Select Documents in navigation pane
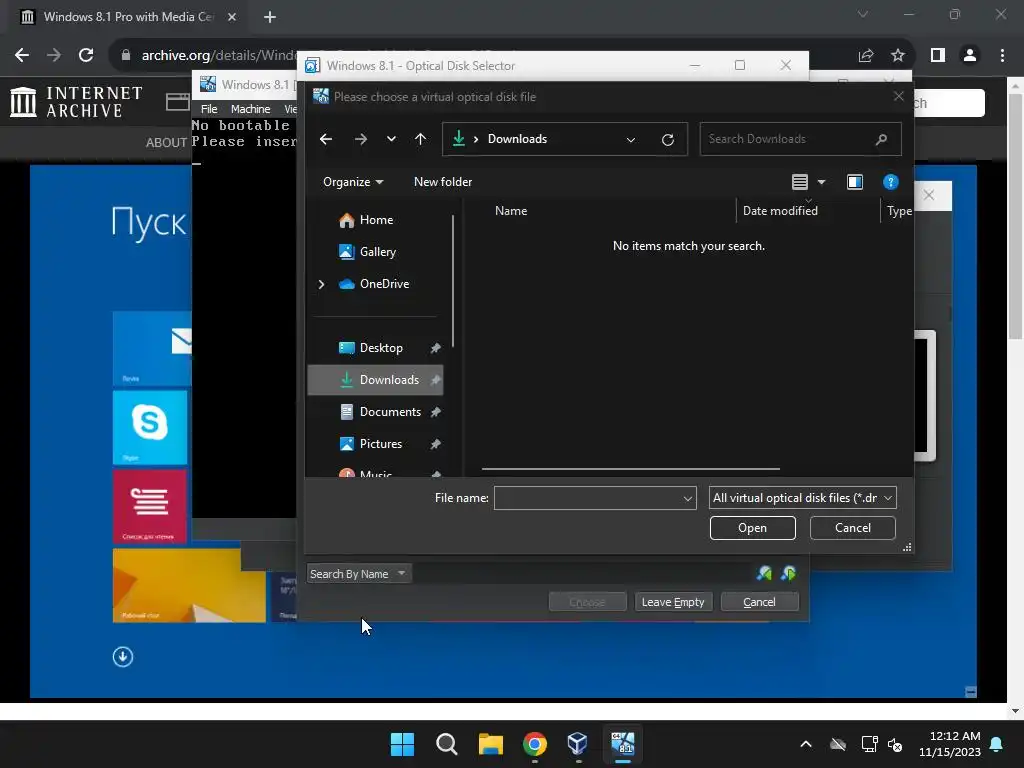 (x=376, y=412)
